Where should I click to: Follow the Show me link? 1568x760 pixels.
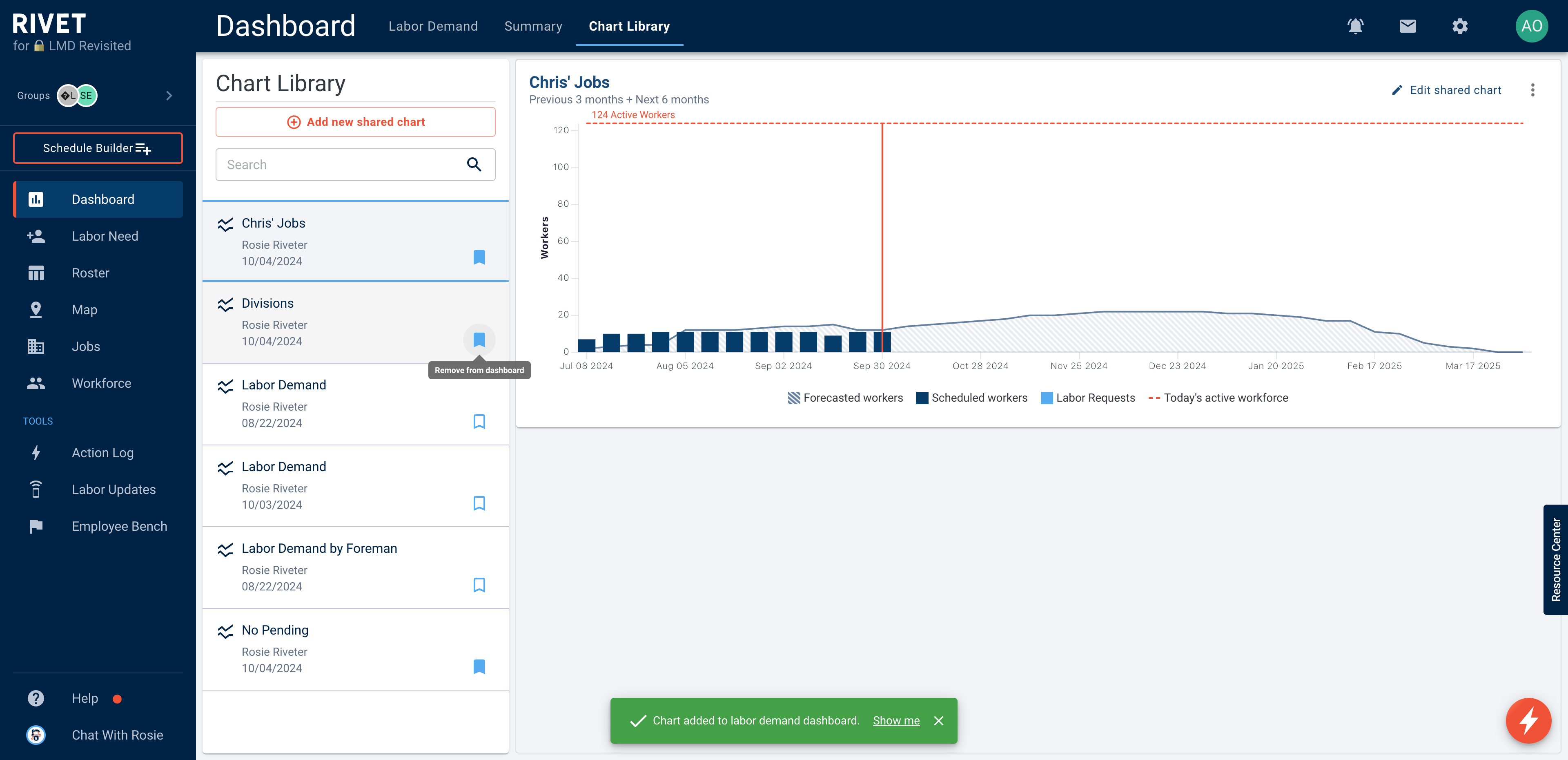point(896,720)
